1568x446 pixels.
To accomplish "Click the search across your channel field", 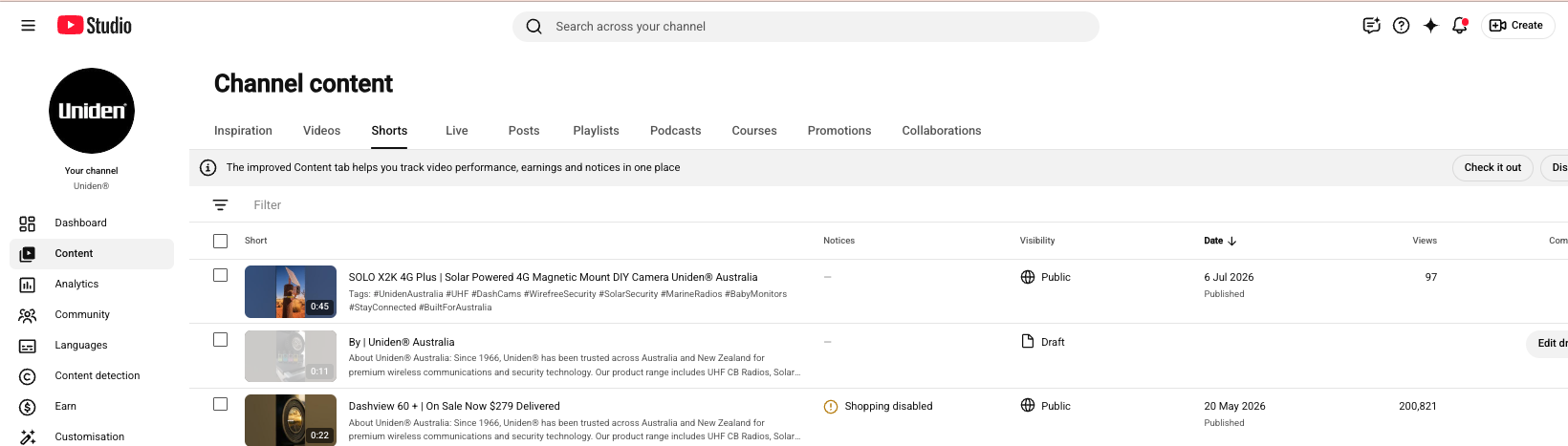I will [806, 27].
